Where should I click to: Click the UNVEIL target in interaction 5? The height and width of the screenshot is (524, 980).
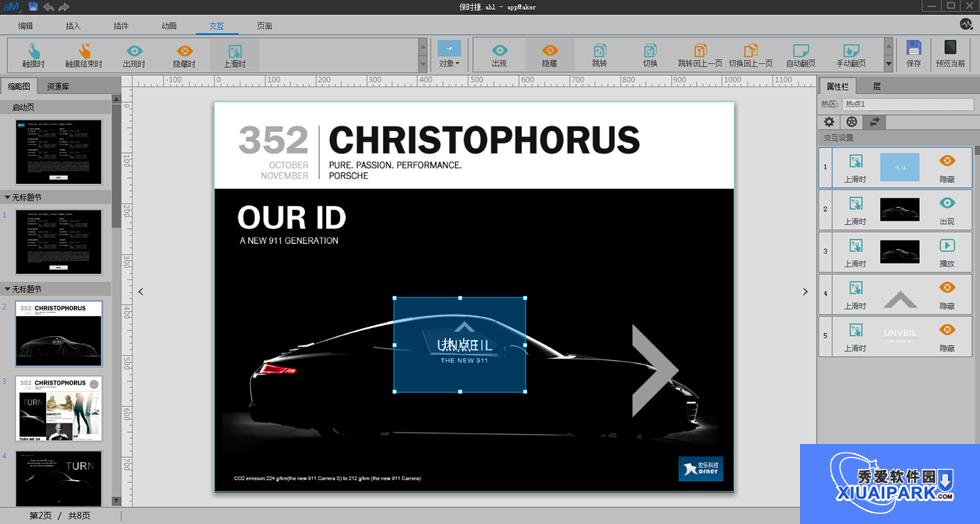[x=899, y=335]
